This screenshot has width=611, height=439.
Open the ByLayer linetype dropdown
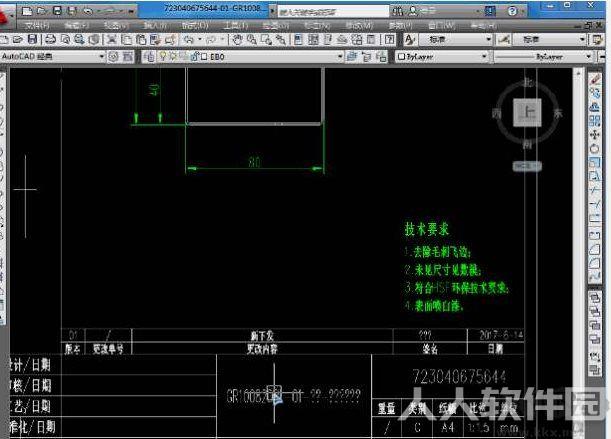pos(543,56)
